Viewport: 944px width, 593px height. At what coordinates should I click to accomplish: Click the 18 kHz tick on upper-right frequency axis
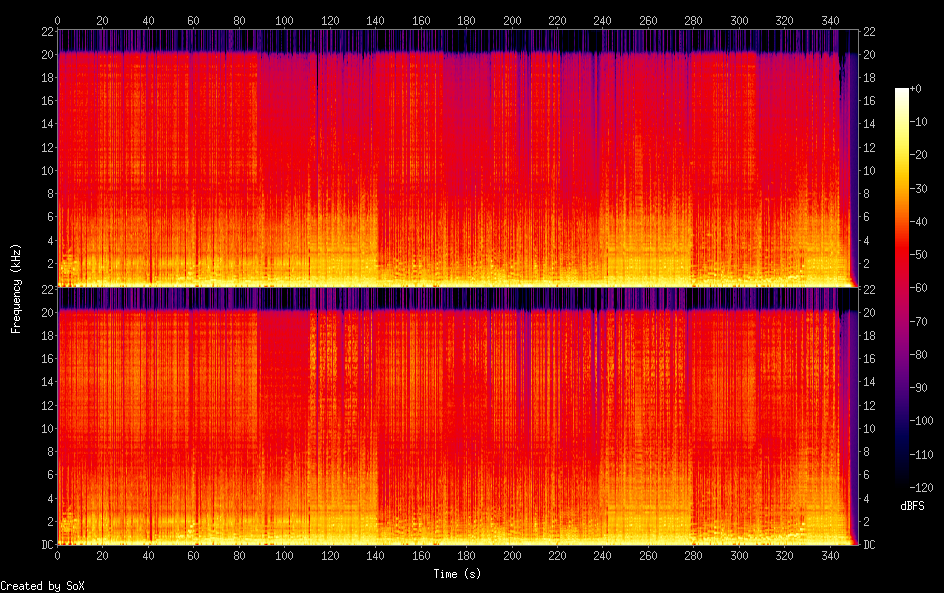pyautogui.click(x=870, y=78)
